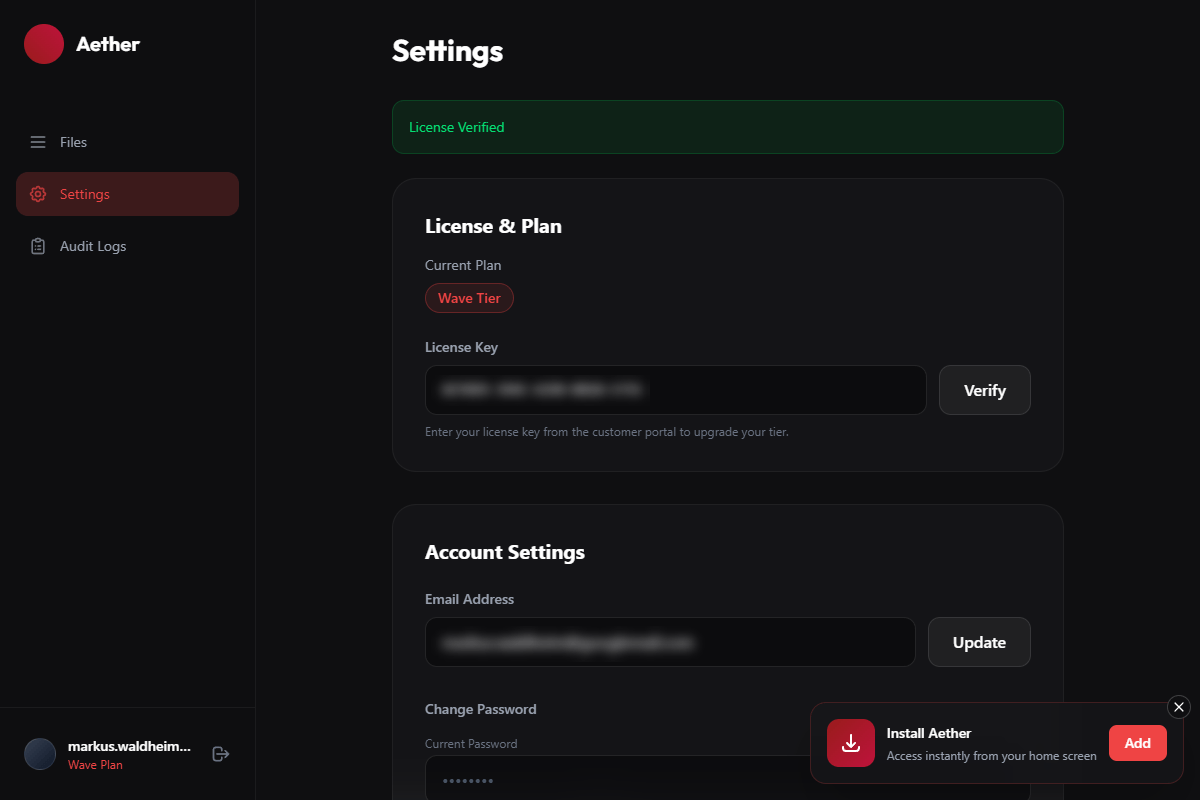Click the Wave Tier plan badge
This screenshot has width=1200, height=800.
(469, 298)
